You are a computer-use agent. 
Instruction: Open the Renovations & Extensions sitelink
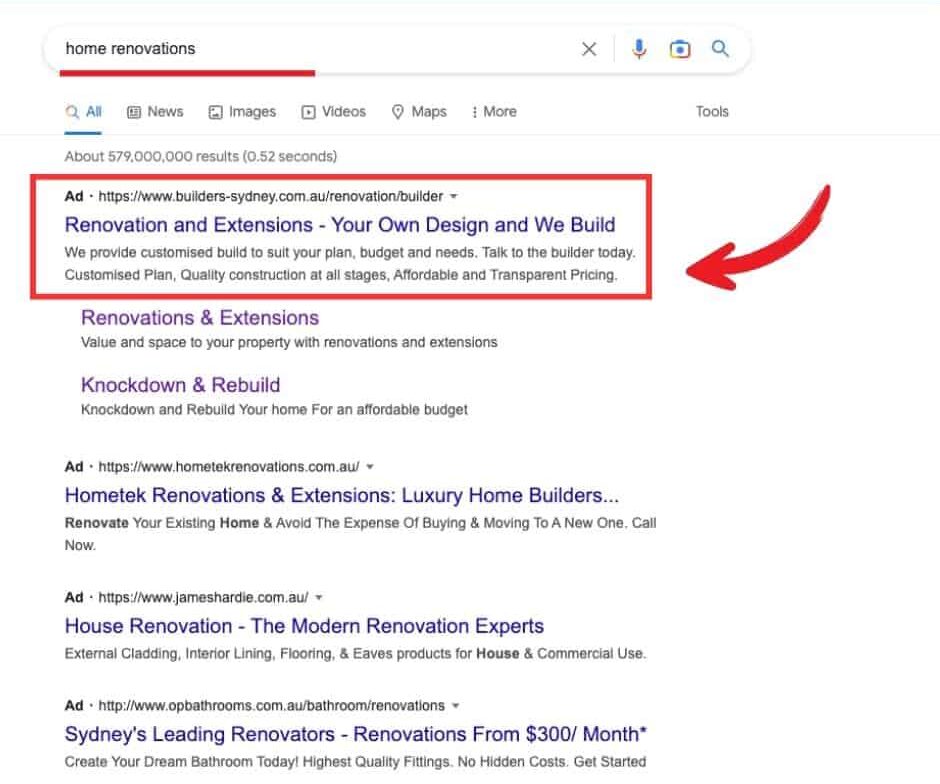(x=200, y=318)
